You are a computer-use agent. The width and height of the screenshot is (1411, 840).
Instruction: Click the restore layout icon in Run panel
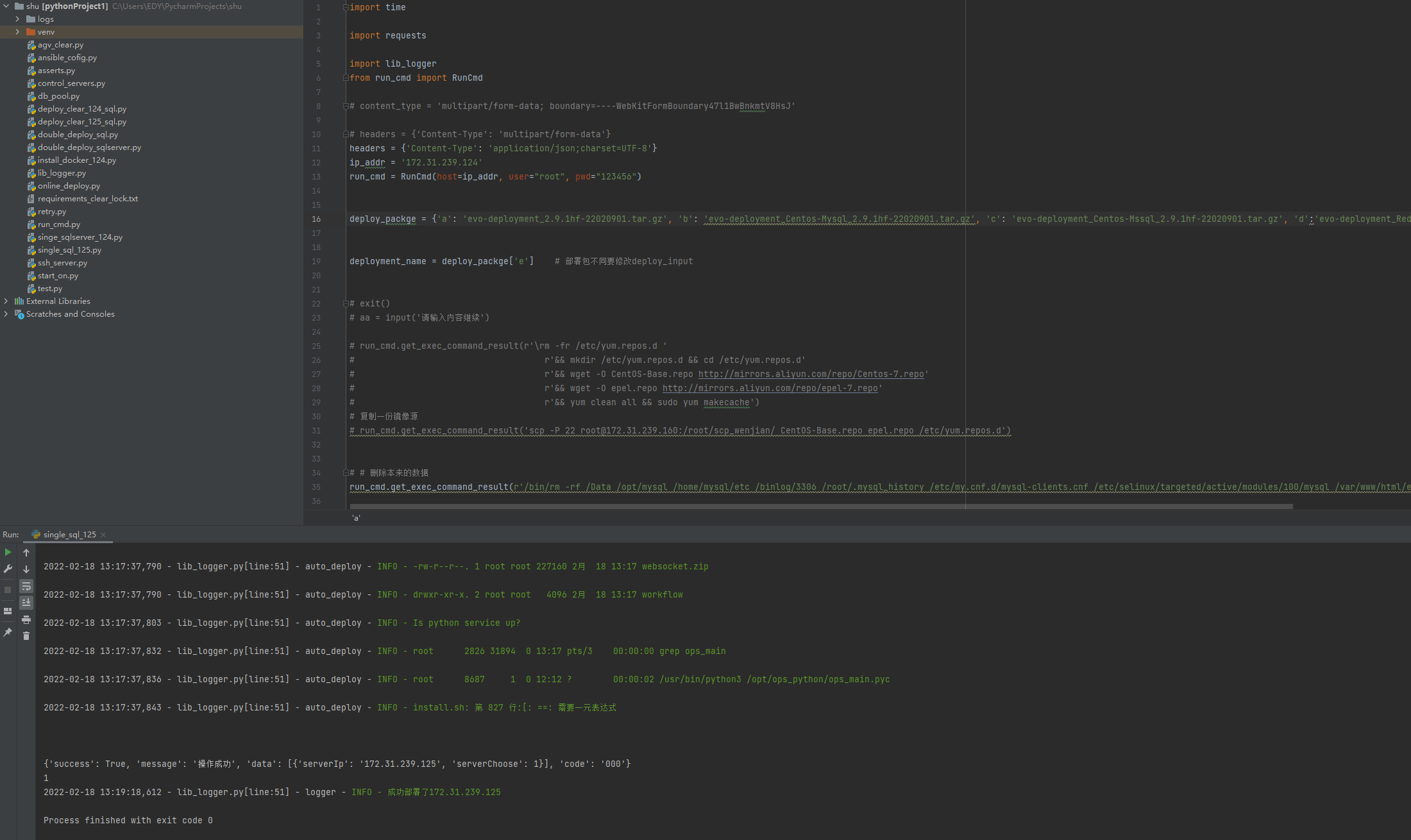8,611
